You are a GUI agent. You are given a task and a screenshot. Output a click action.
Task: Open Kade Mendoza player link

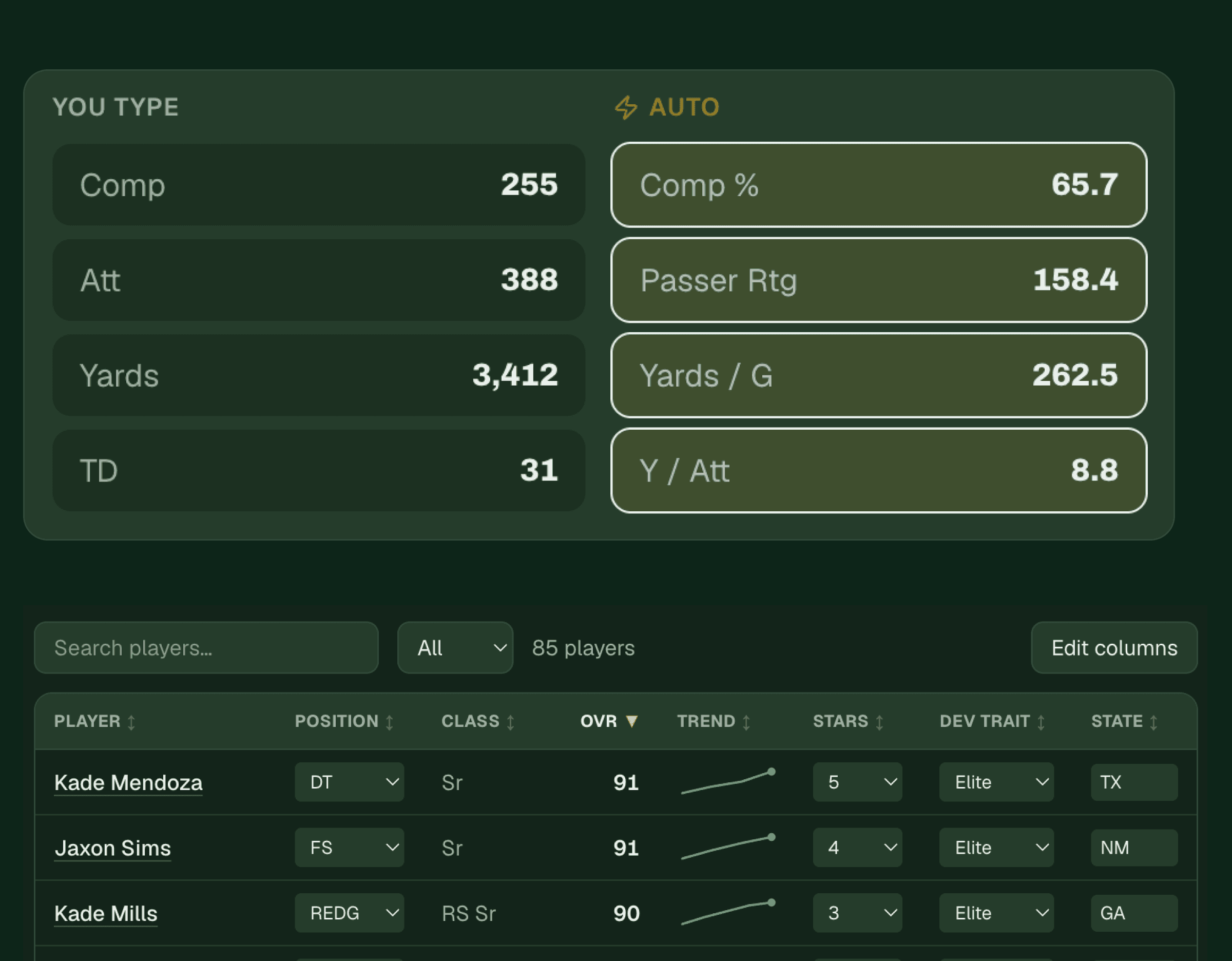pos(128,783)
